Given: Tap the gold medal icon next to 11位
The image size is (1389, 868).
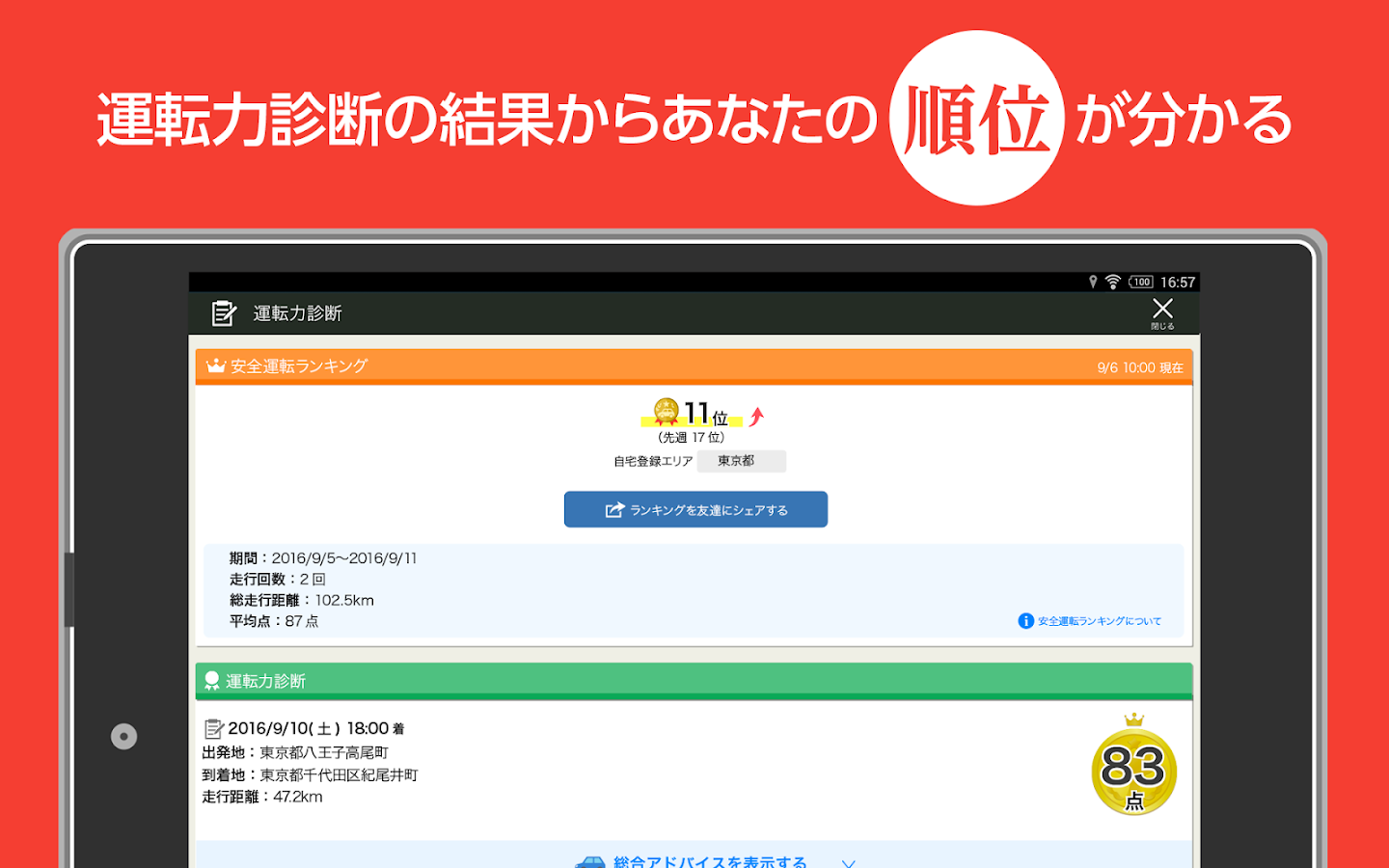Looking at the screenshot, I should [x=667, y=412].
